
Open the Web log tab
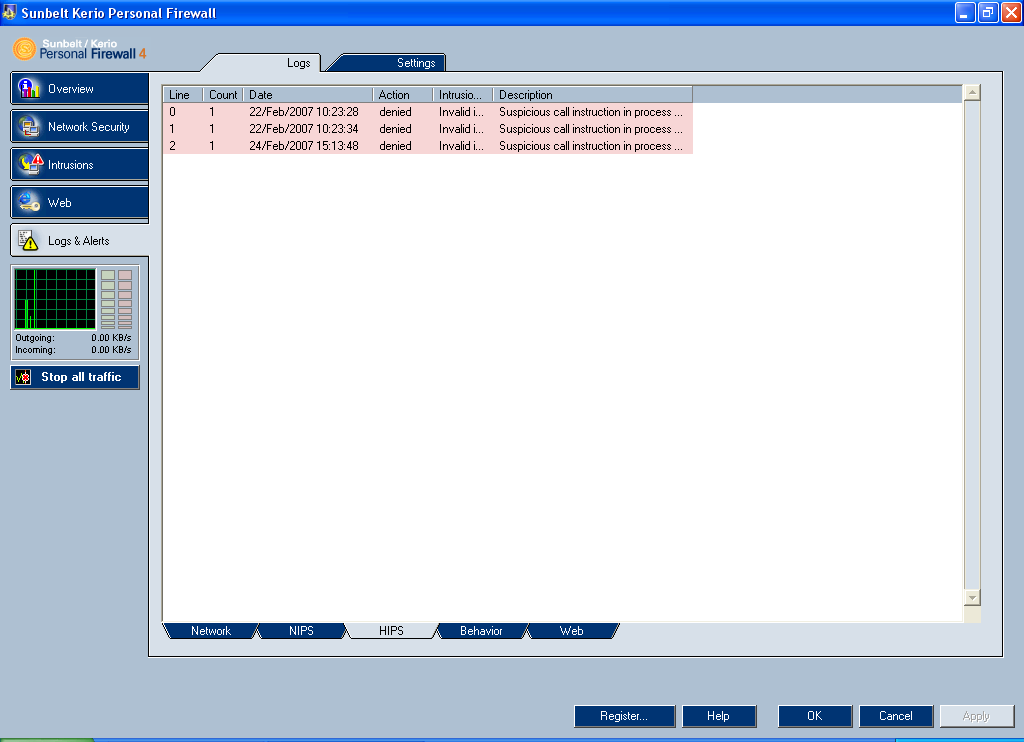[571, 631]
